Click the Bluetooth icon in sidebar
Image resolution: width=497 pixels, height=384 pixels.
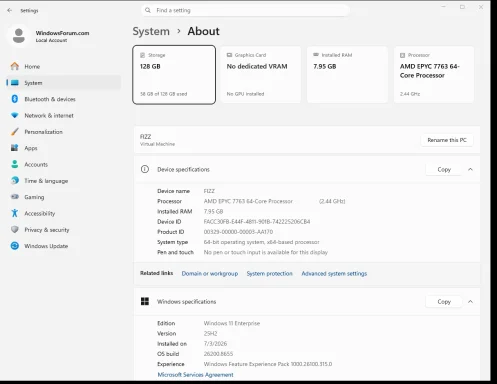(x=15, y=99)
